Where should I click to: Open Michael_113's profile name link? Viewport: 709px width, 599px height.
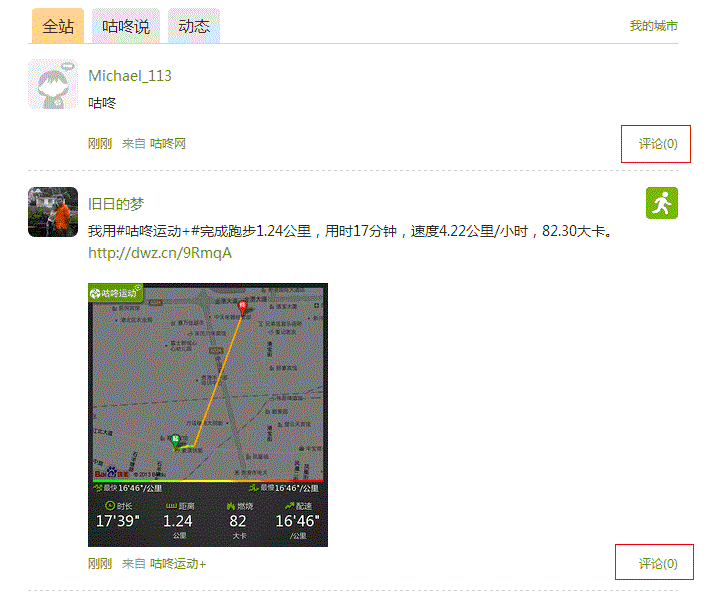[x=130, y=75]
